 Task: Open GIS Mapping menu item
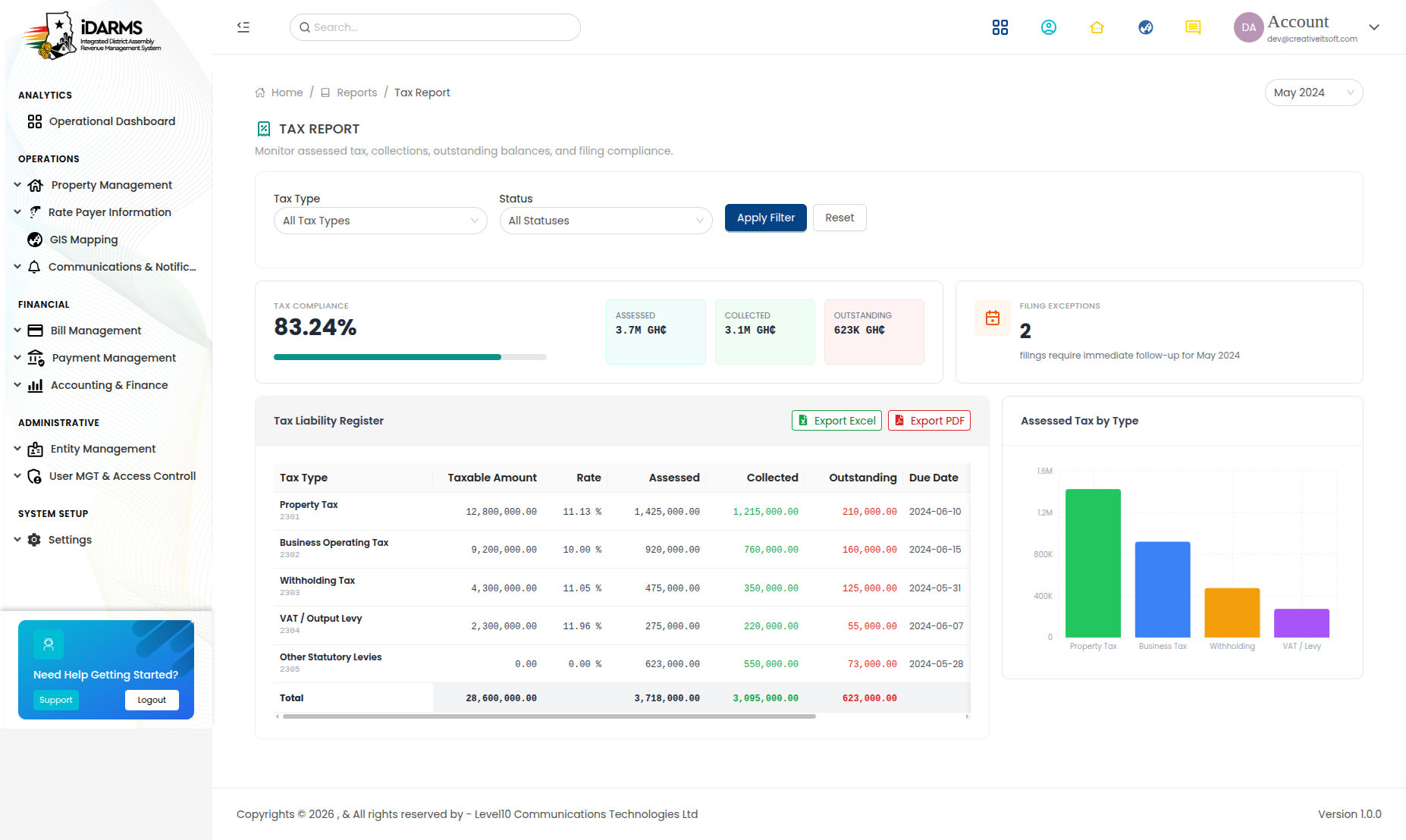pos(83,240)
